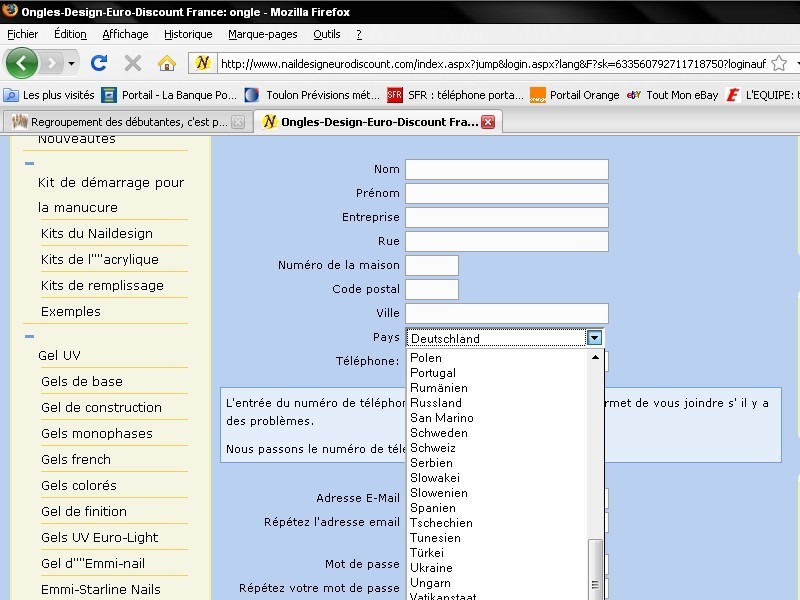Open the Marque-pages menu
The image size is (800, 600).
[262, 34]
